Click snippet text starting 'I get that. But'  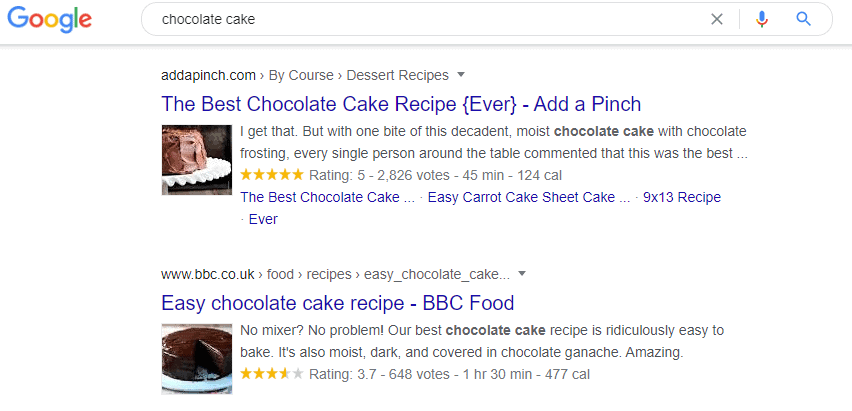tap(494, 142)
